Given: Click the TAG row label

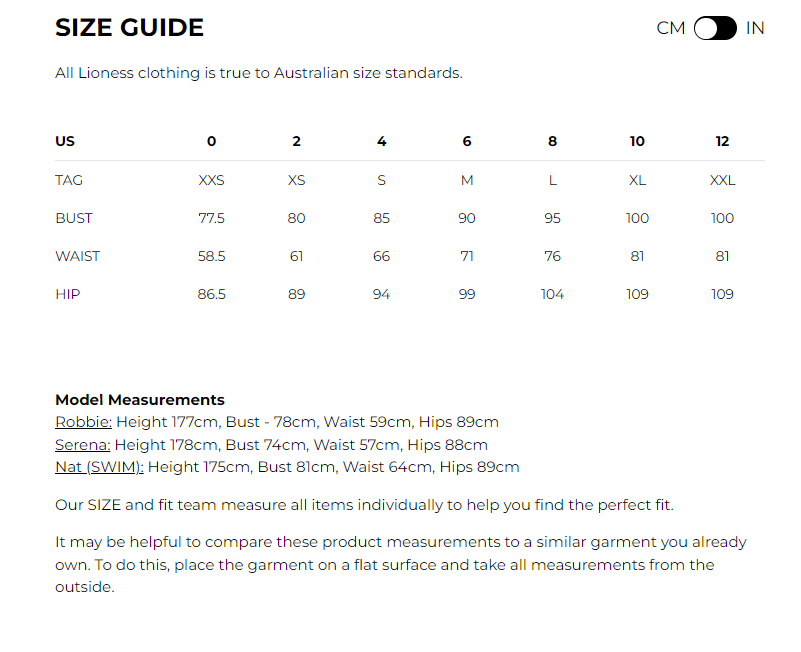Looking at the screenshot, I should 69,180.
